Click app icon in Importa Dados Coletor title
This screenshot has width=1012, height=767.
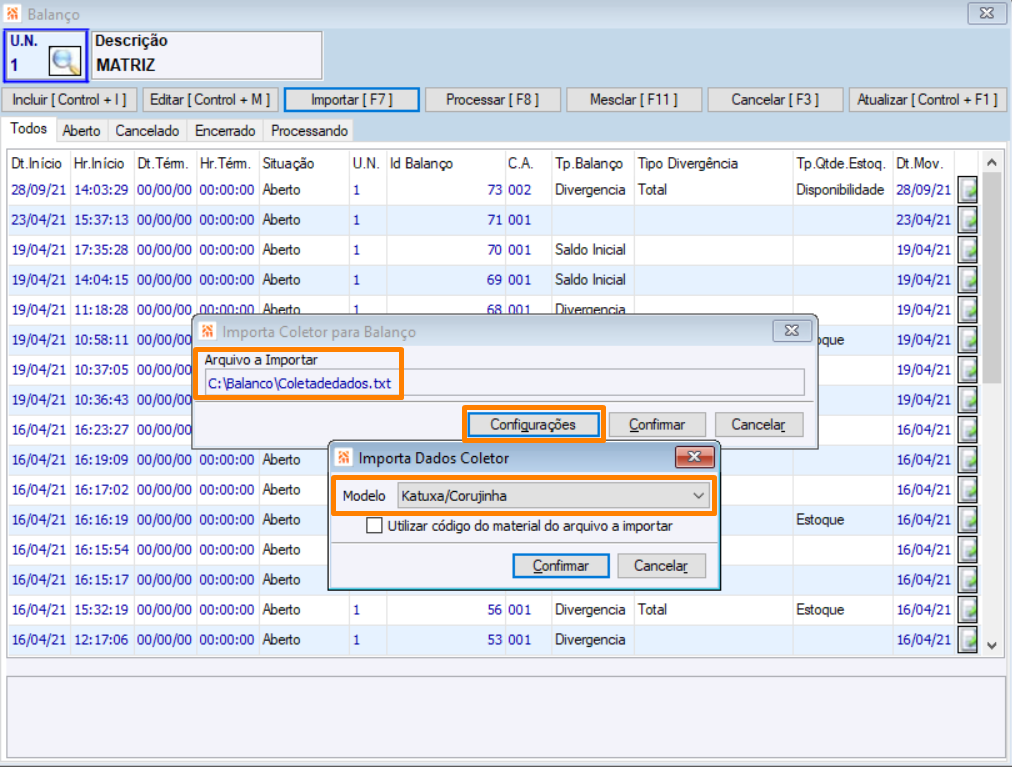(344, 458)
